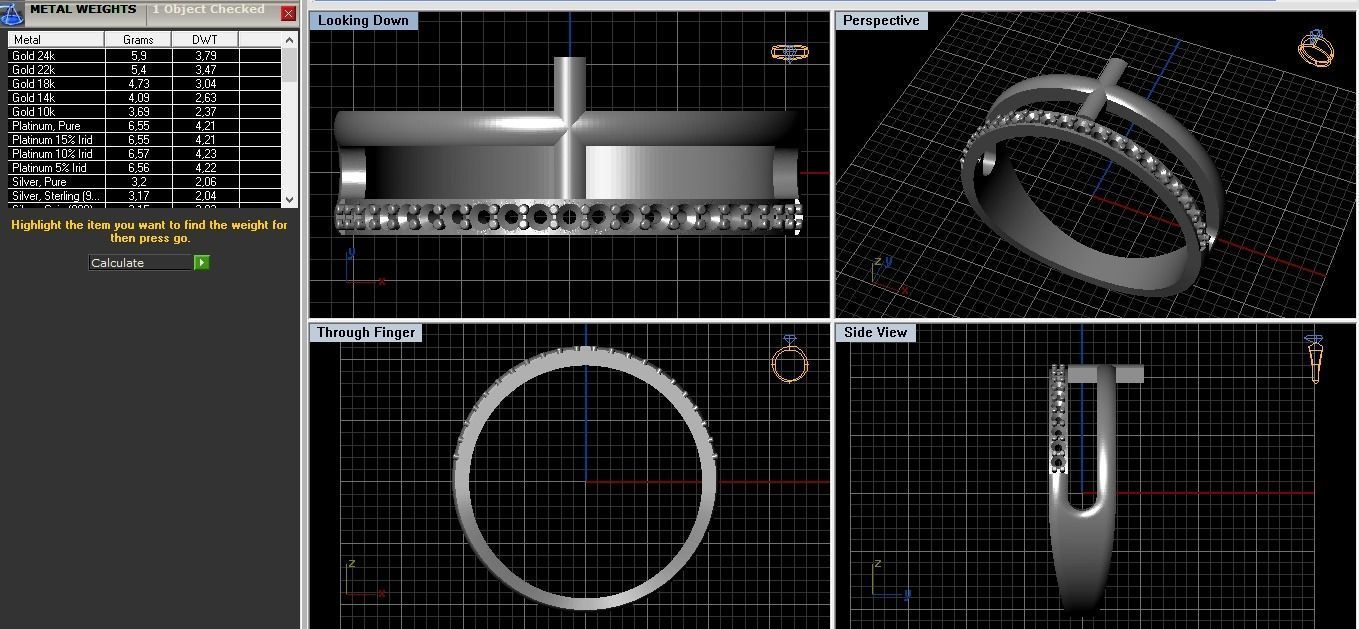Click the 3,69 grams cell for Gold 10k
1359x629 pixels.
[x=138, y=112]
